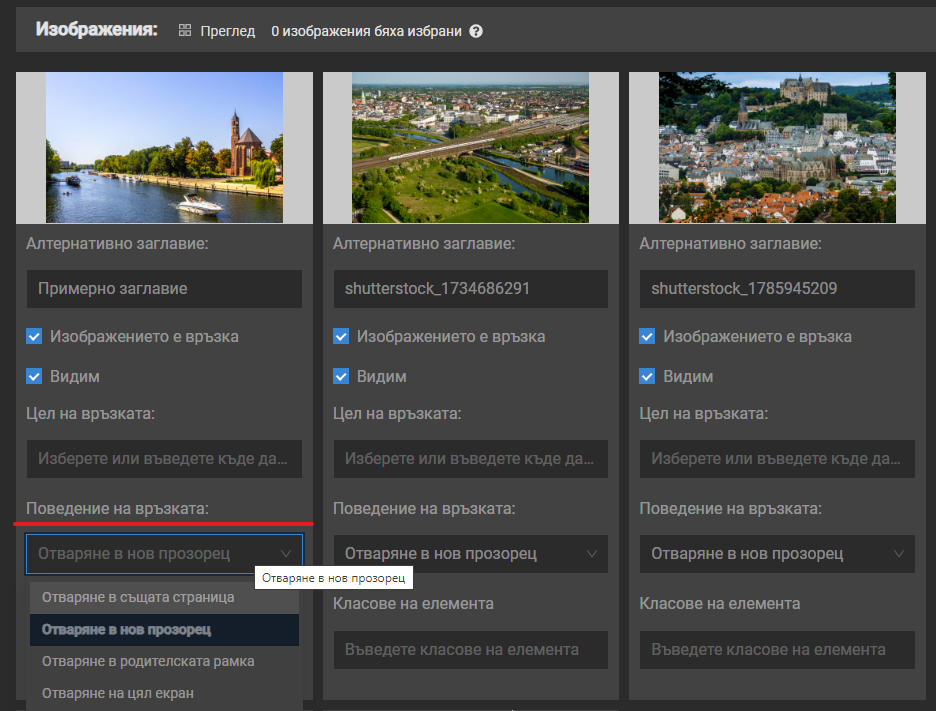Choose Отваряне в същата страница option
The width and height of the screenshot is (936, 711).
tap(138, 597)
